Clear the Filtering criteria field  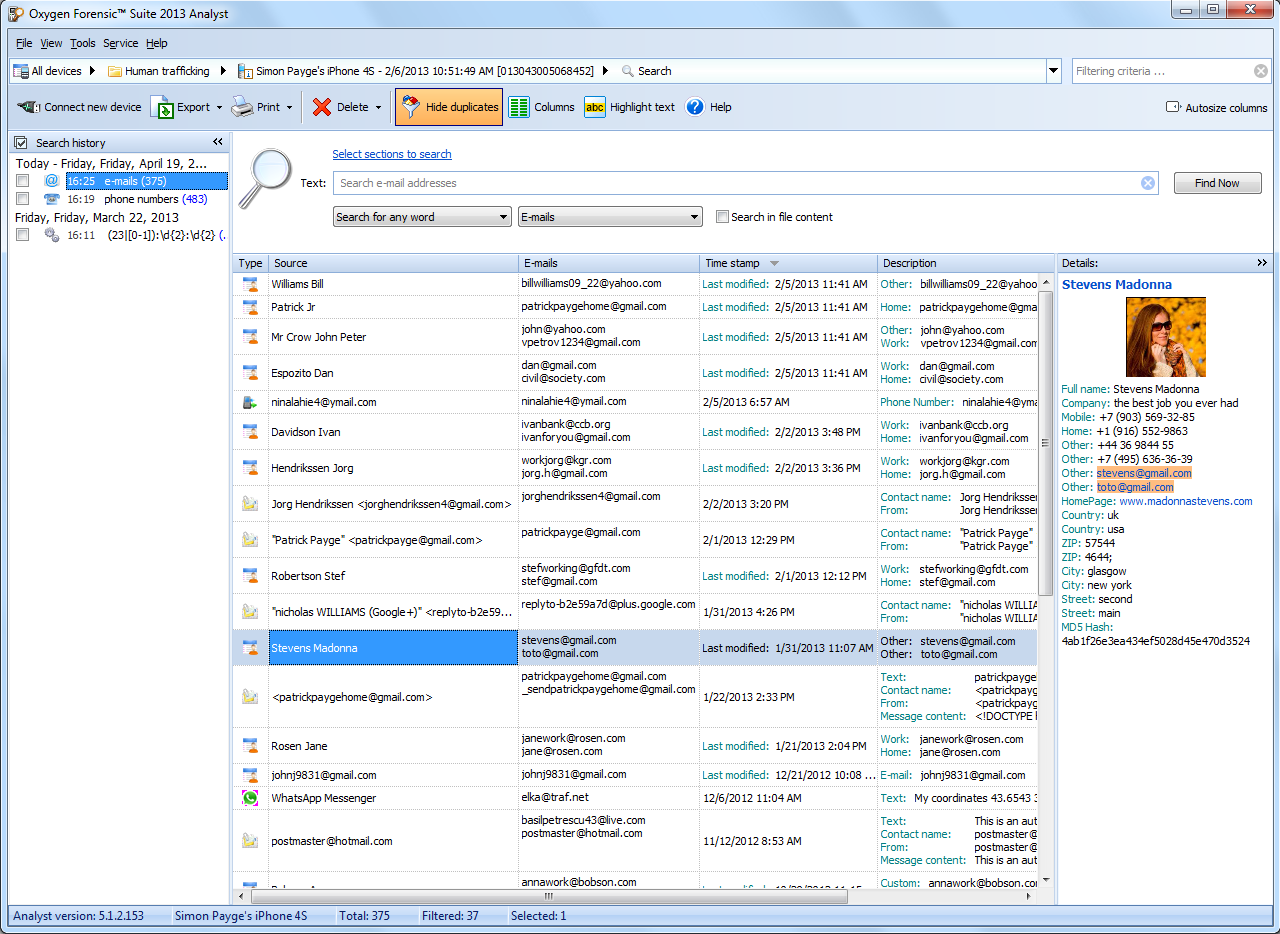coord(1261,71)
